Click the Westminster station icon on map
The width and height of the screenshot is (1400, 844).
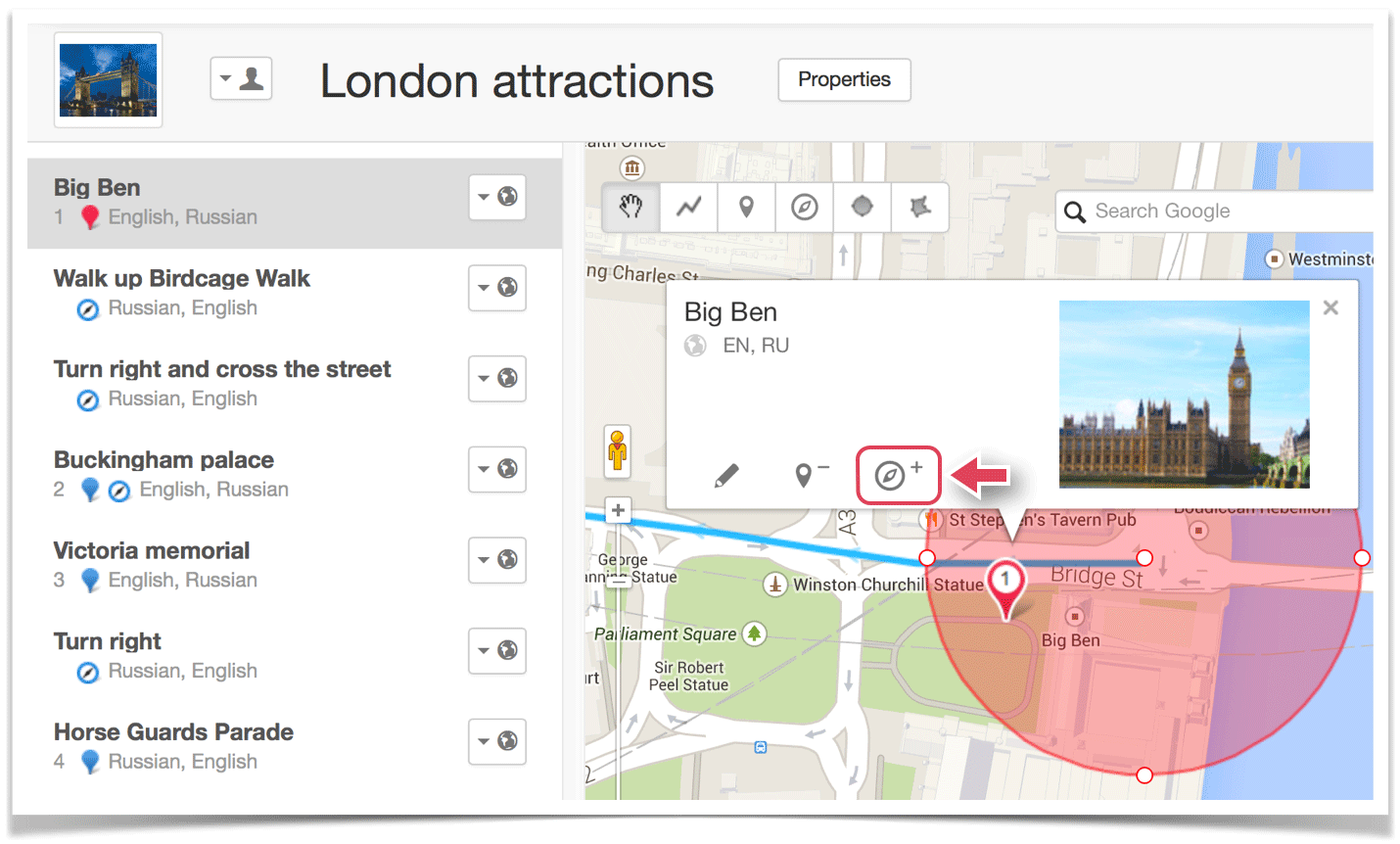coord(1274,259)
